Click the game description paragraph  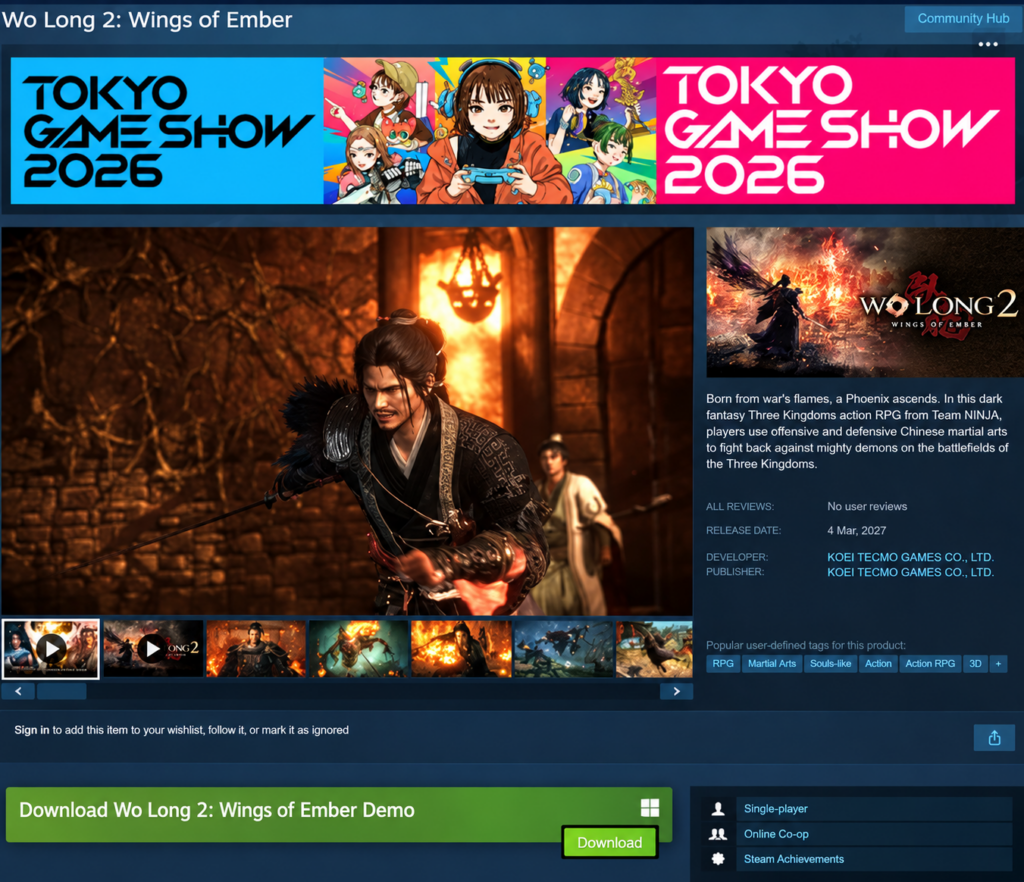tap(857, 431)
